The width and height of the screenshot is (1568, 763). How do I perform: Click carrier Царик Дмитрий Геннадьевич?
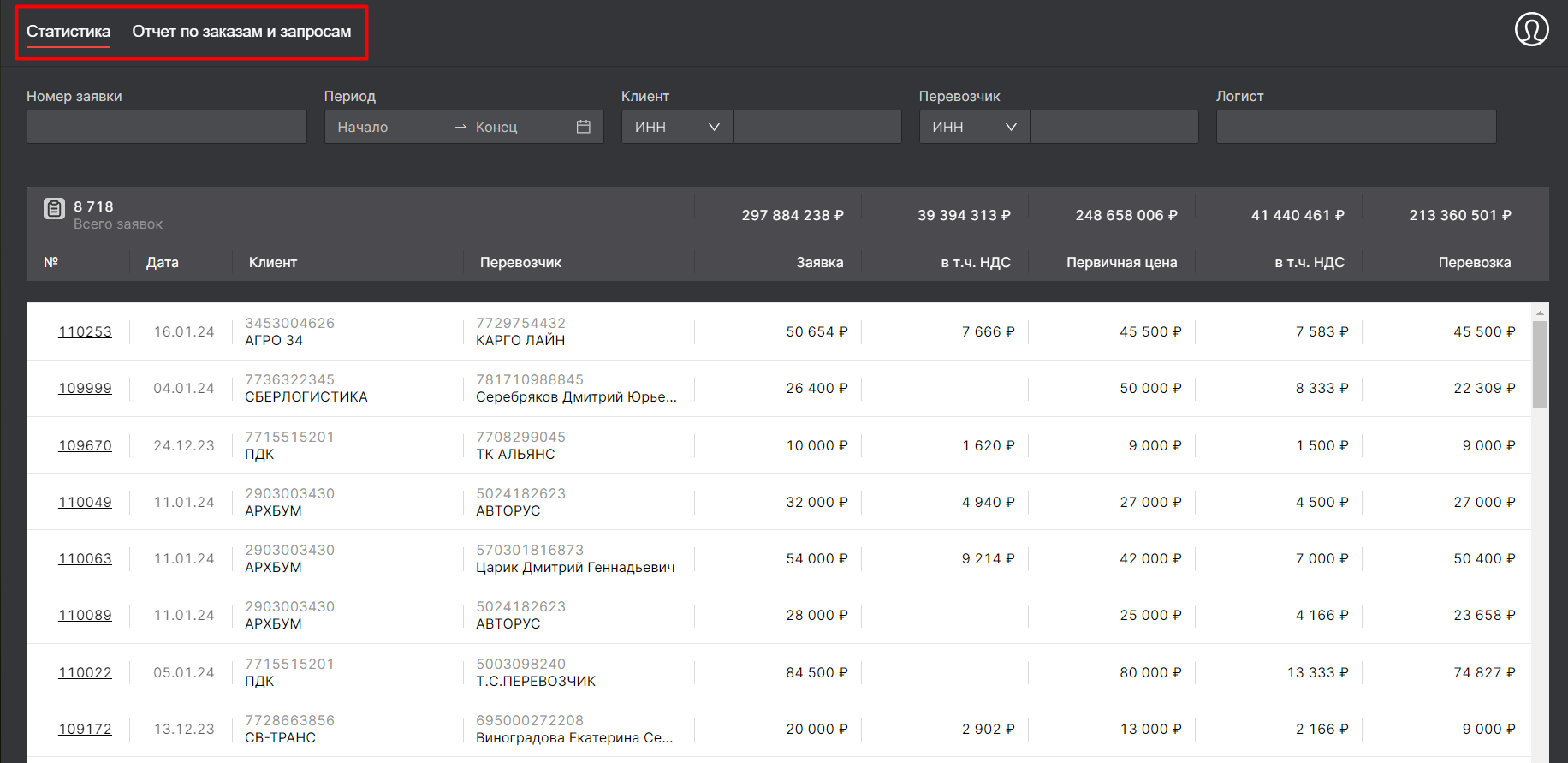click(x=575, y=567)
